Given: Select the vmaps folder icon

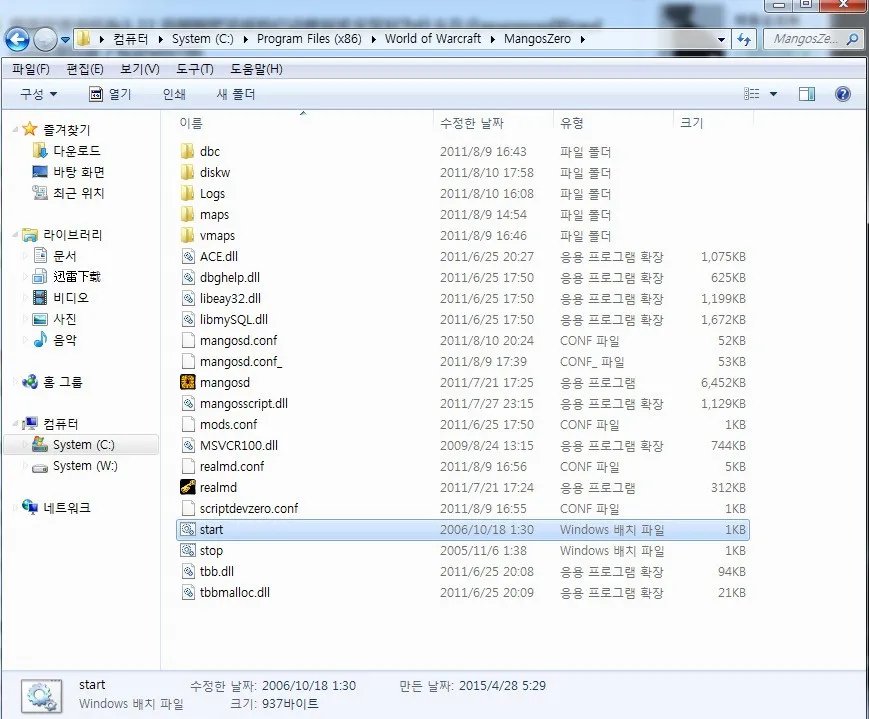Looking at the screenshot, I should (x=188, y=236).
